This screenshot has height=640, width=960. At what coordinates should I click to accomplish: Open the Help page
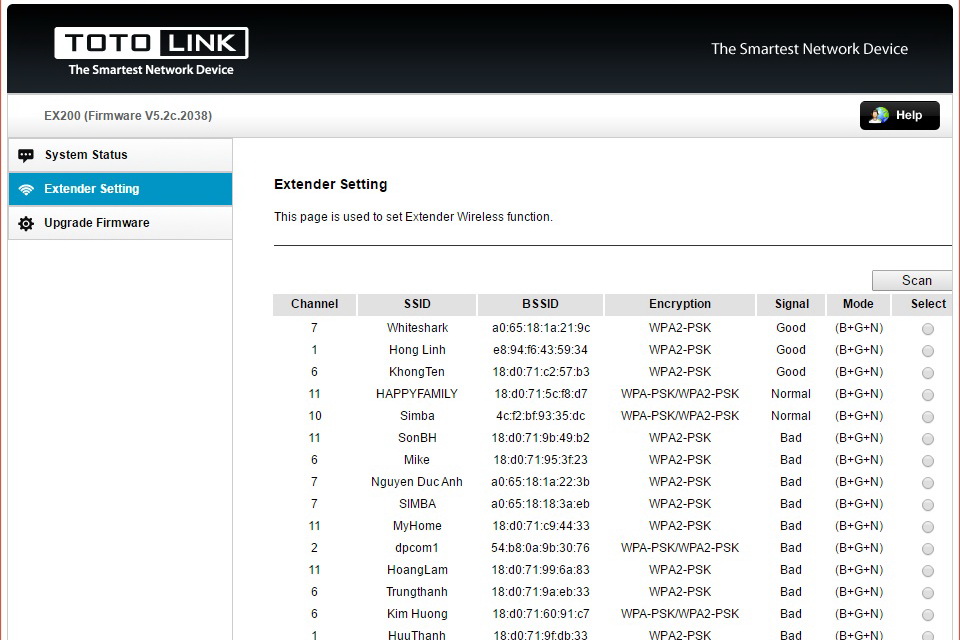[899, 115]
